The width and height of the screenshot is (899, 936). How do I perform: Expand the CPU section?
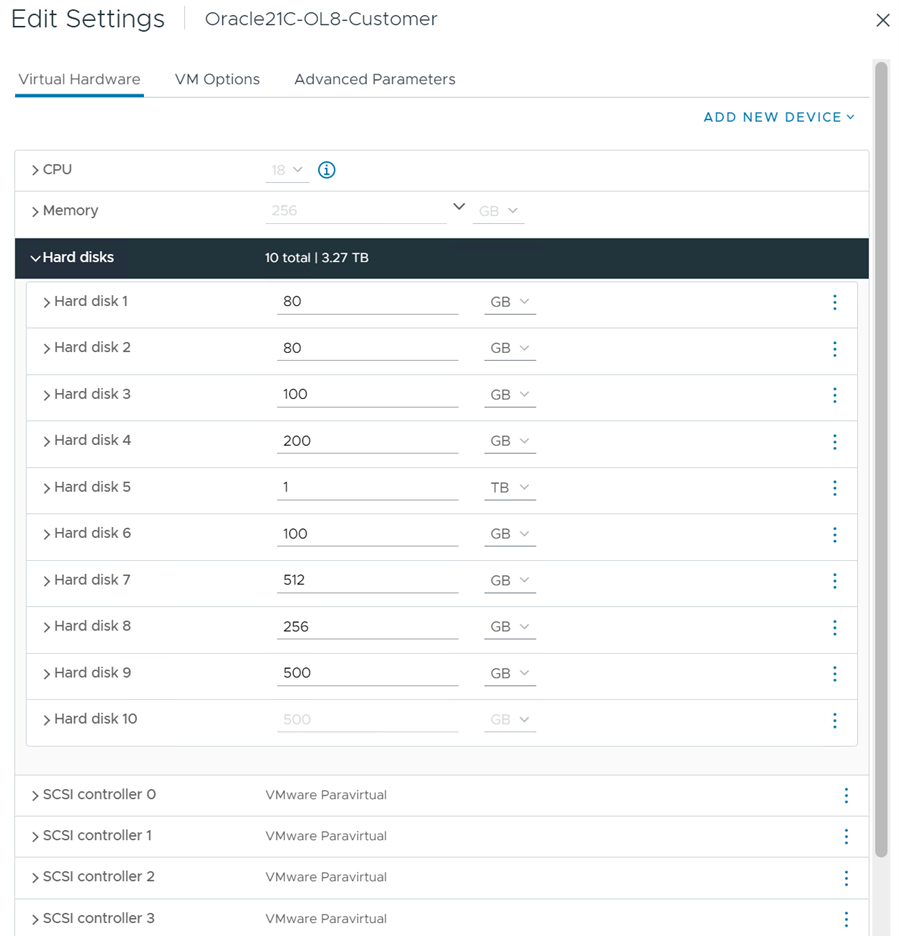point(36,170)
